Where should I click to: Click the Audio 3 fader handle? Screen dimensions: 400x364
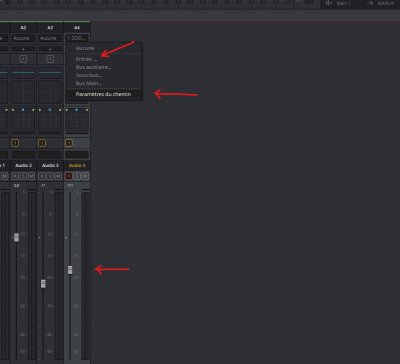click(x=43, y=284)
